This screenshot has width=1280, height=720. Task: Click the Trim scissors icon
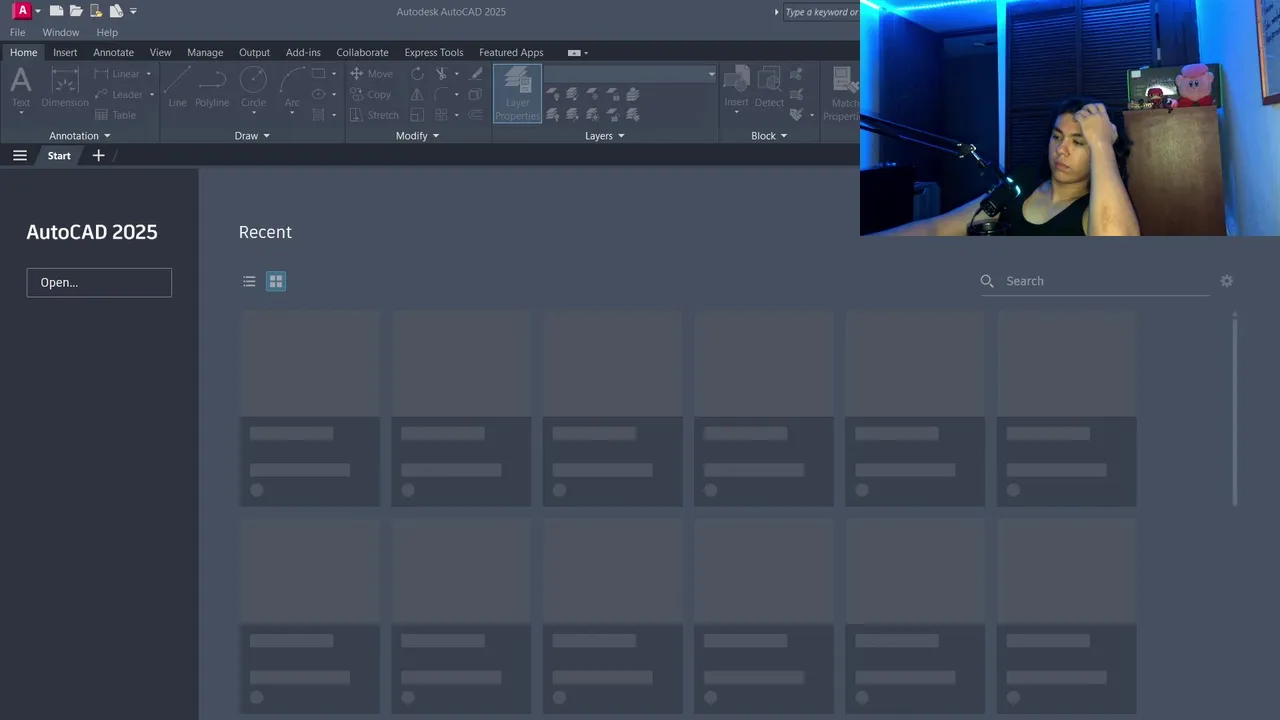pos(441,74)
